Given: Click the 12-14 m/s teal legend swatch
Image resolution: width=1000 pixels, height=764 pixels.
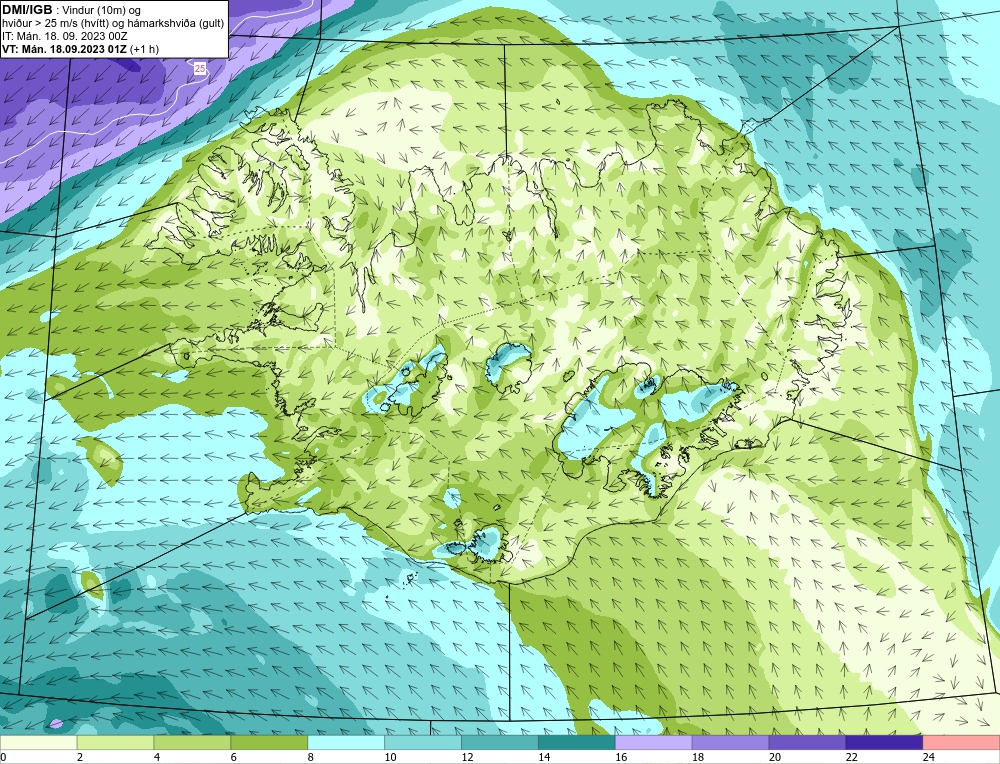Looking at the screenshot, I should point(500,742).
